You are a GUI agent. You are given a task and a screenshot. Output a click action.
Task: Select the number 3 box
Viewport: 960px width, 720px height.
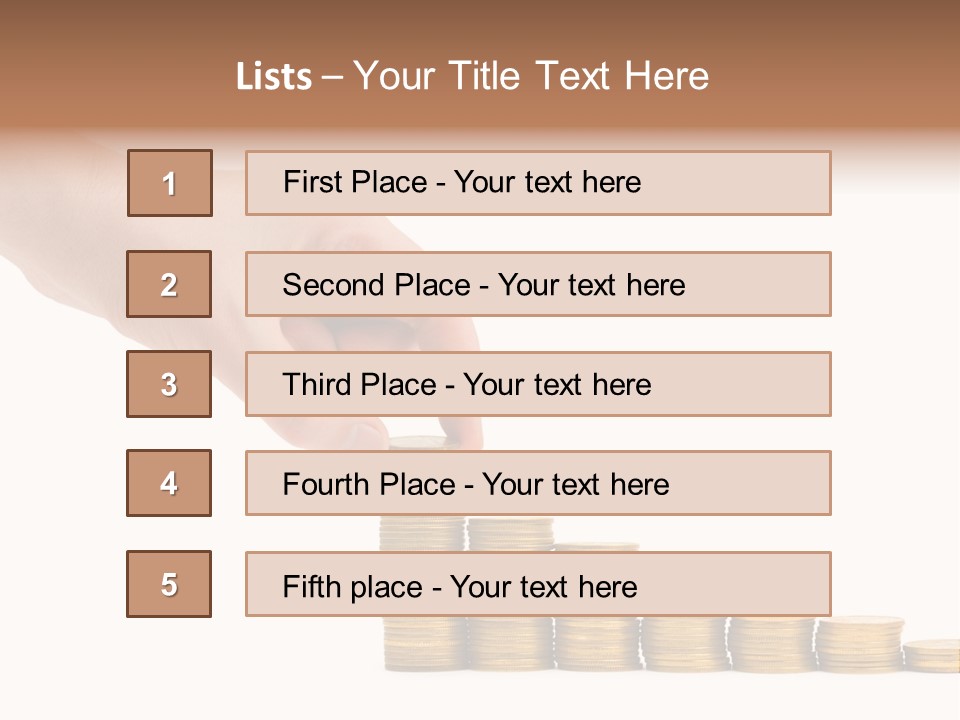tap(169, 384)
